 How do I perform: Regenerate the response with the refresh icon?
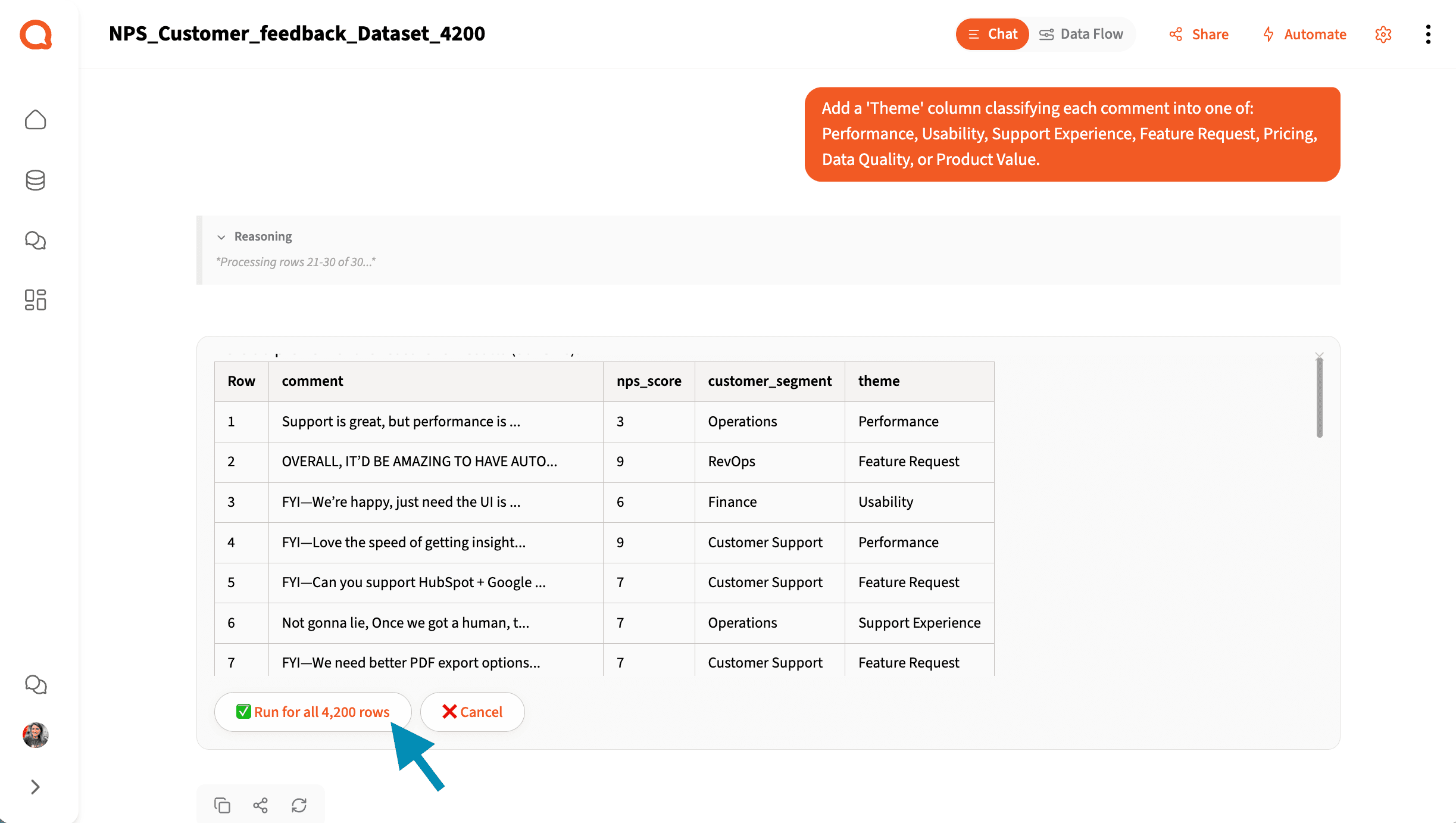299,805
